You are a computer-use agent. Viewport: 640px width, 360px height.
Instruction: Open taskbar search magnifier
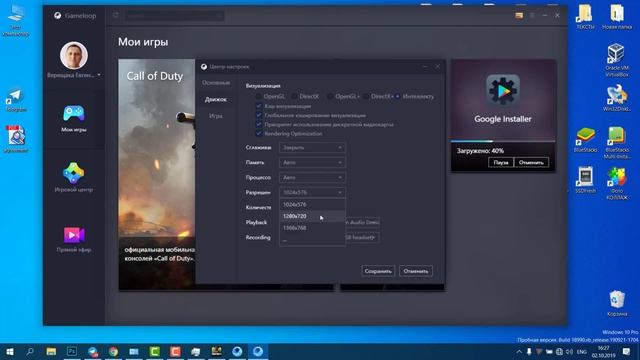click(30, 351)
